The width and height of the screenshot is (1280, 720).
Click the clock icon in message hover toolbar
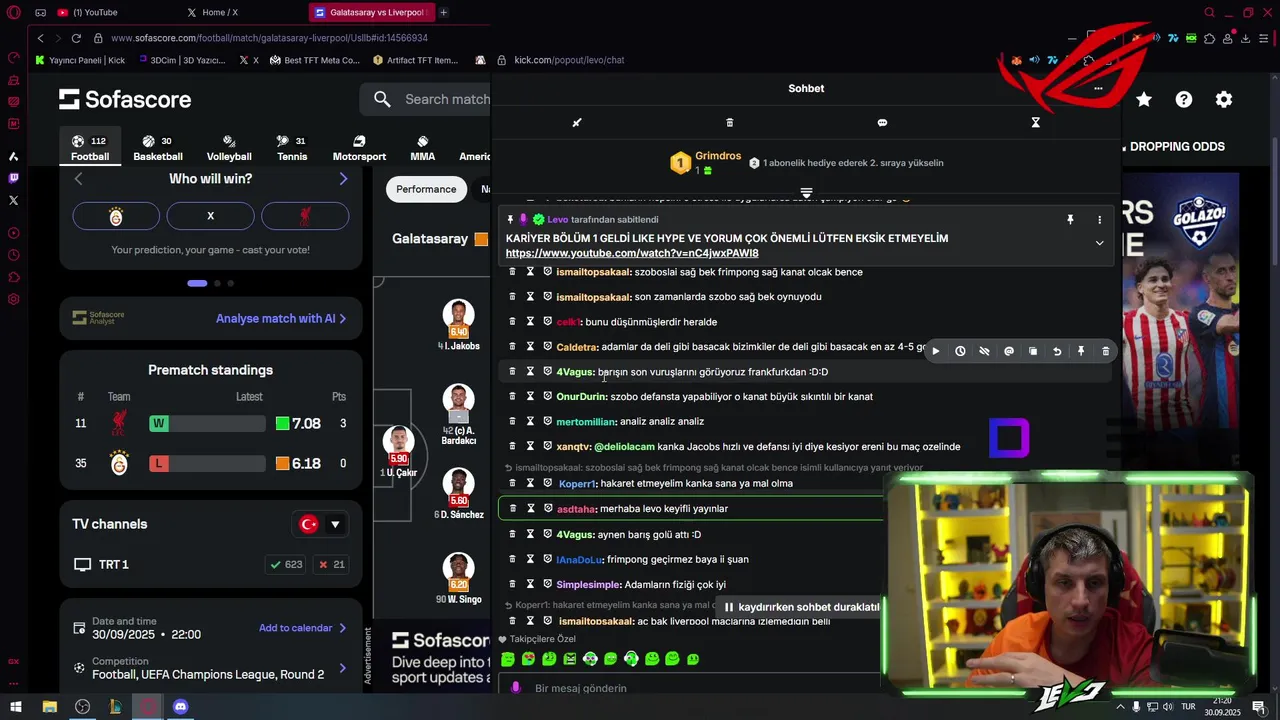pos(960,351)
